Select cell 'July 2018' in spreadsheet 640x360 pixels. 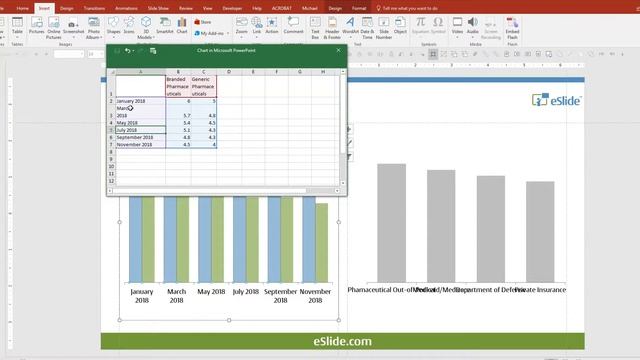(x=140, y=130)
